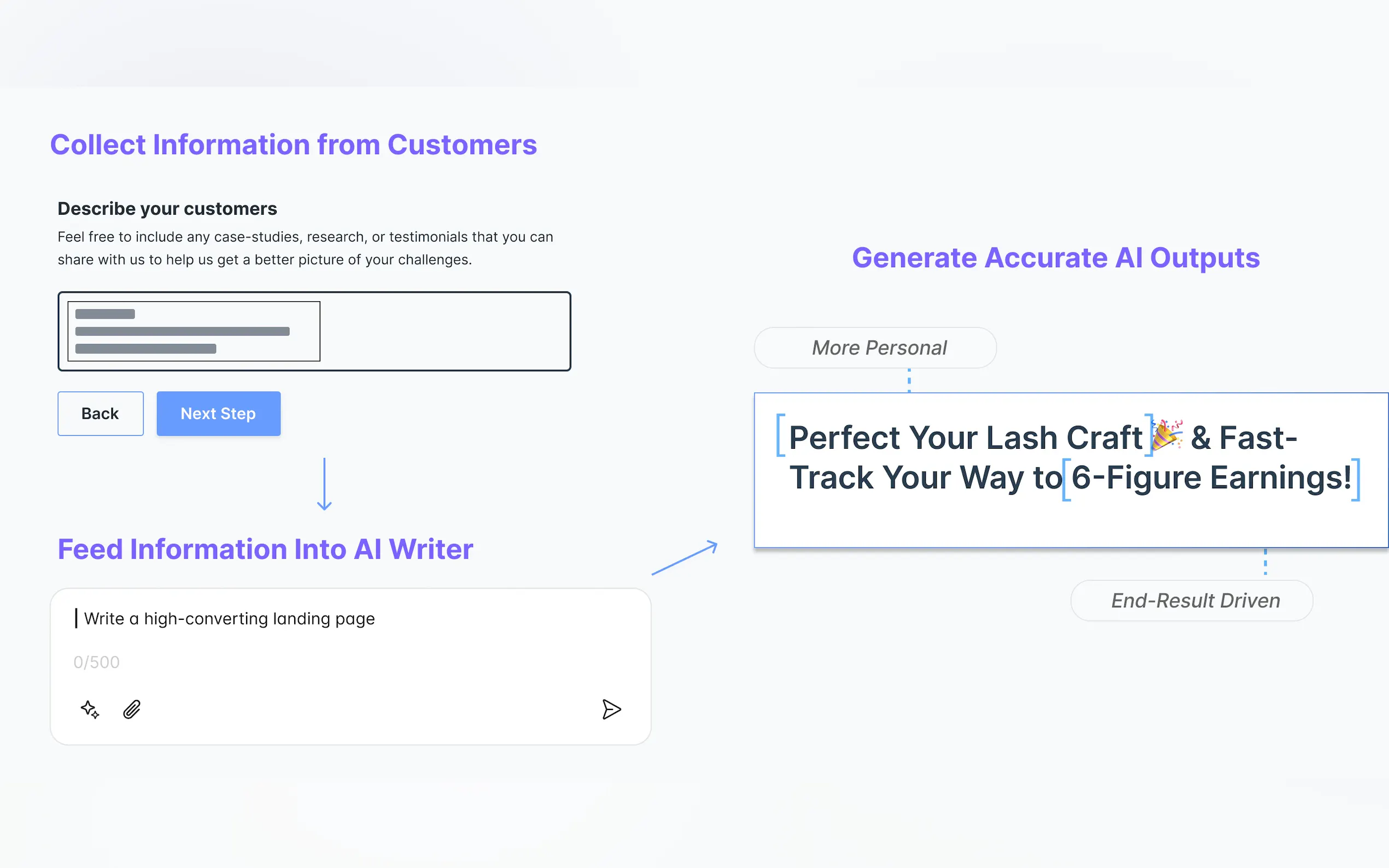The image size is (1389, 868).
Task: Go back with the Back button
Action: pyautogui.click(x=101, y=413)
